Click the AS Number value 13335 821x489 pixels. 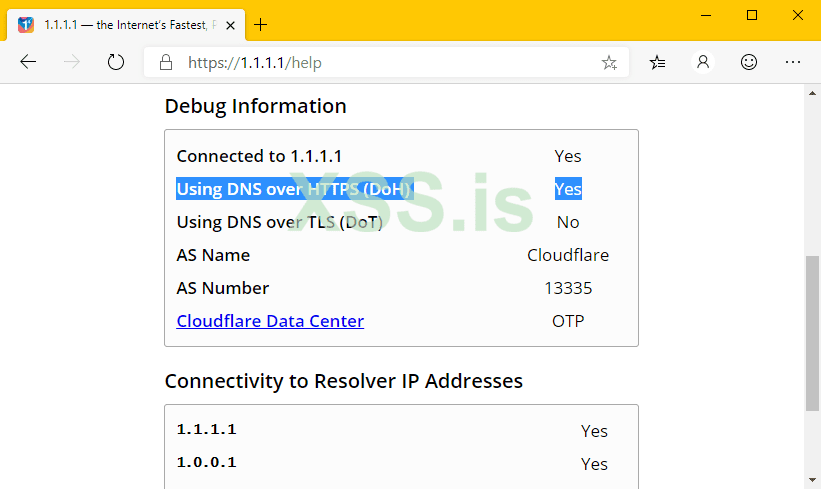click(x=568, y=288)
